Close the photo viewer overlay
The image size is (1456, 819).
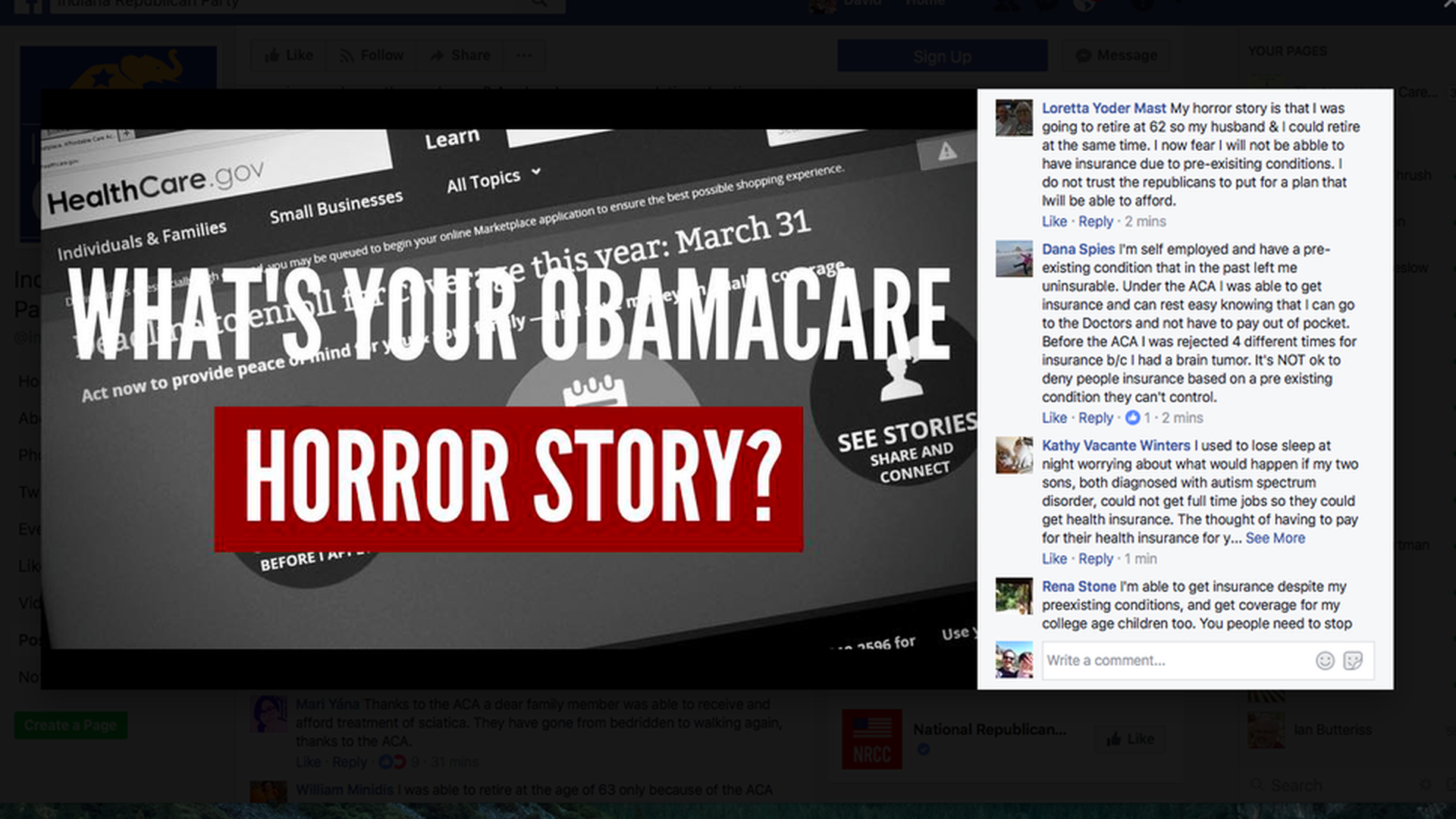(1448, 5)
